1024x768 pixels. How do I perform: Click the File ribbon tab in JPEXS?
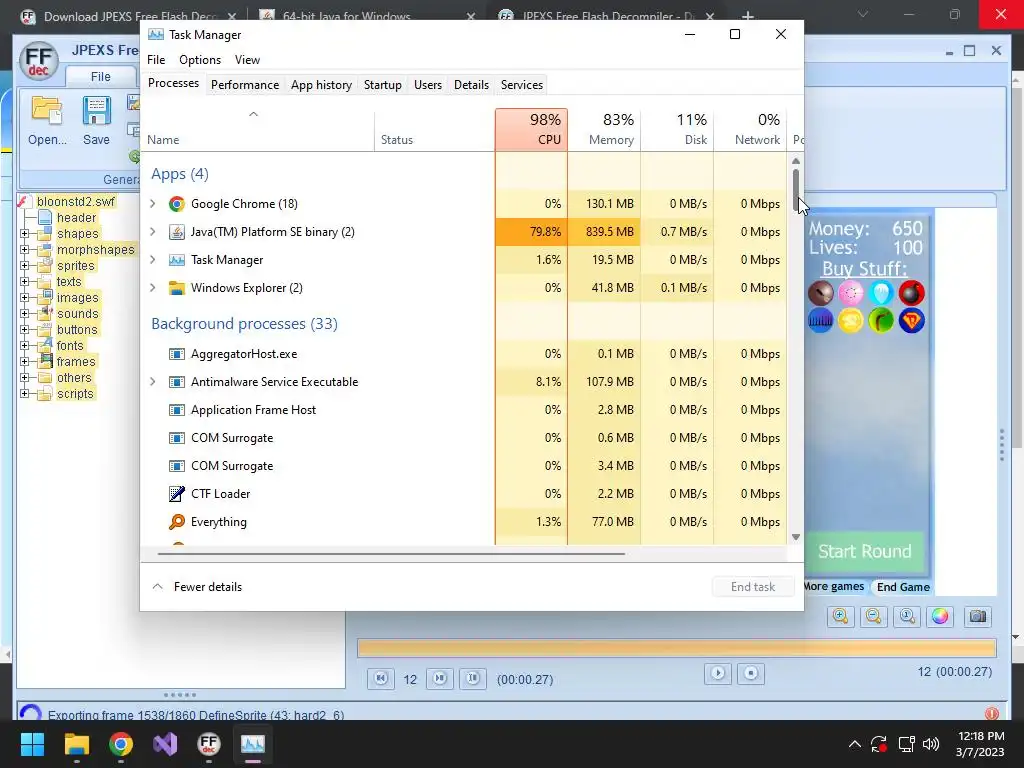click(101, 76)
